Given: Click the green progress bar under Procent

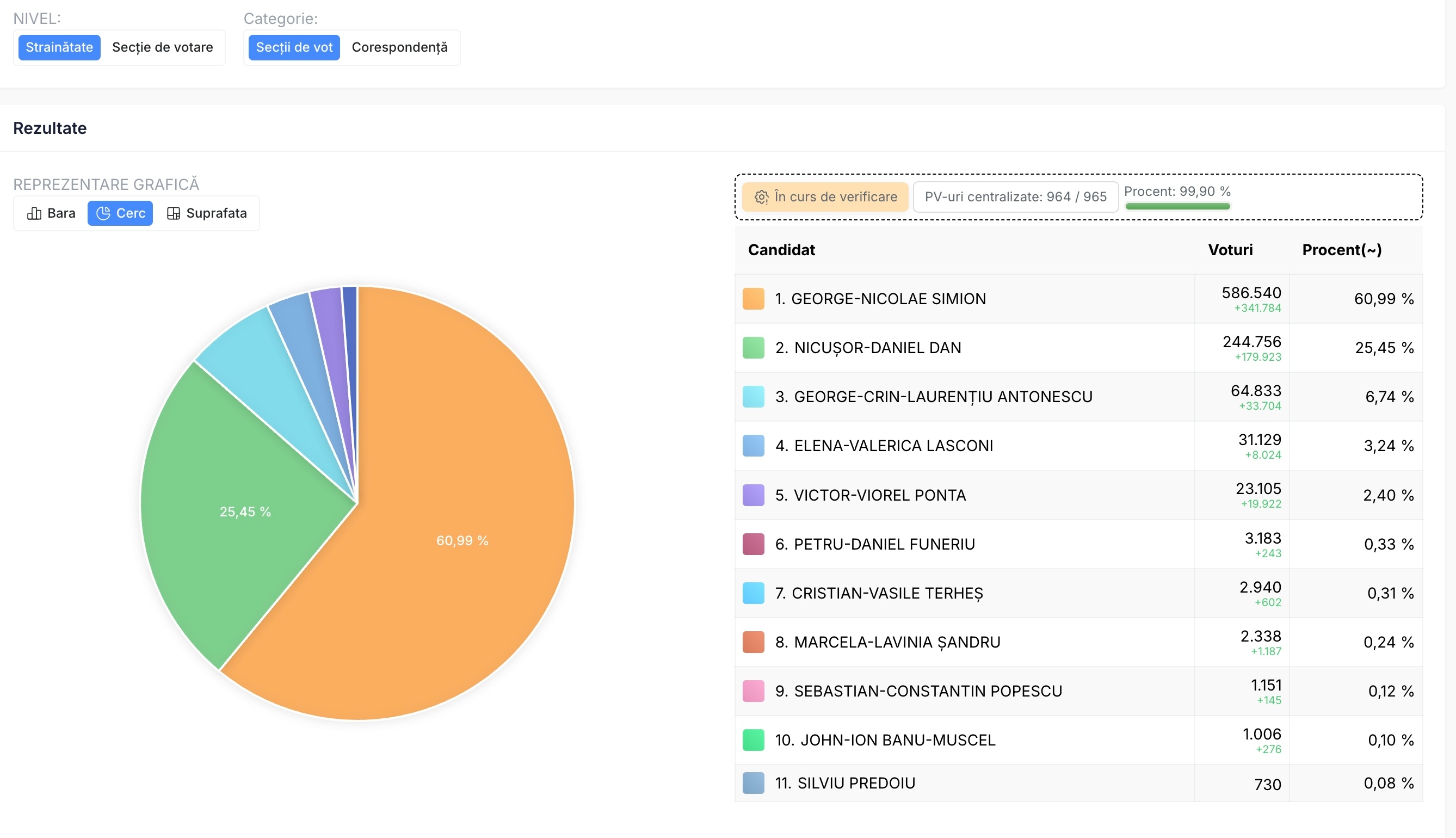Looking at the screenshot, I should [x=1177, y=206].
